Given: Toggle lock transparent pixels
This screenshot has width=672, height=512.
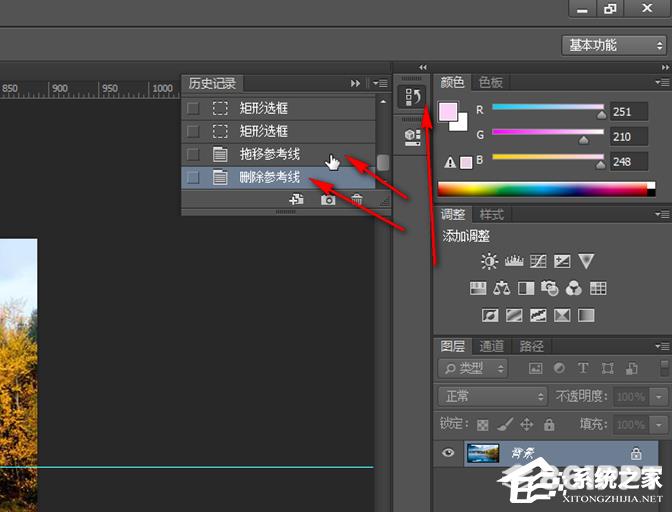Looking at the screenshot, I should (483, 425).
